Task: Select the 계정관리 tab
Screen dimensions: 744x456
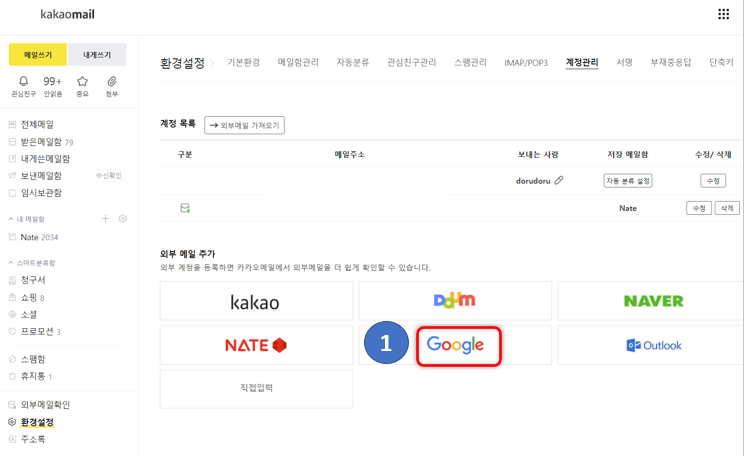Action: point(582,62)
